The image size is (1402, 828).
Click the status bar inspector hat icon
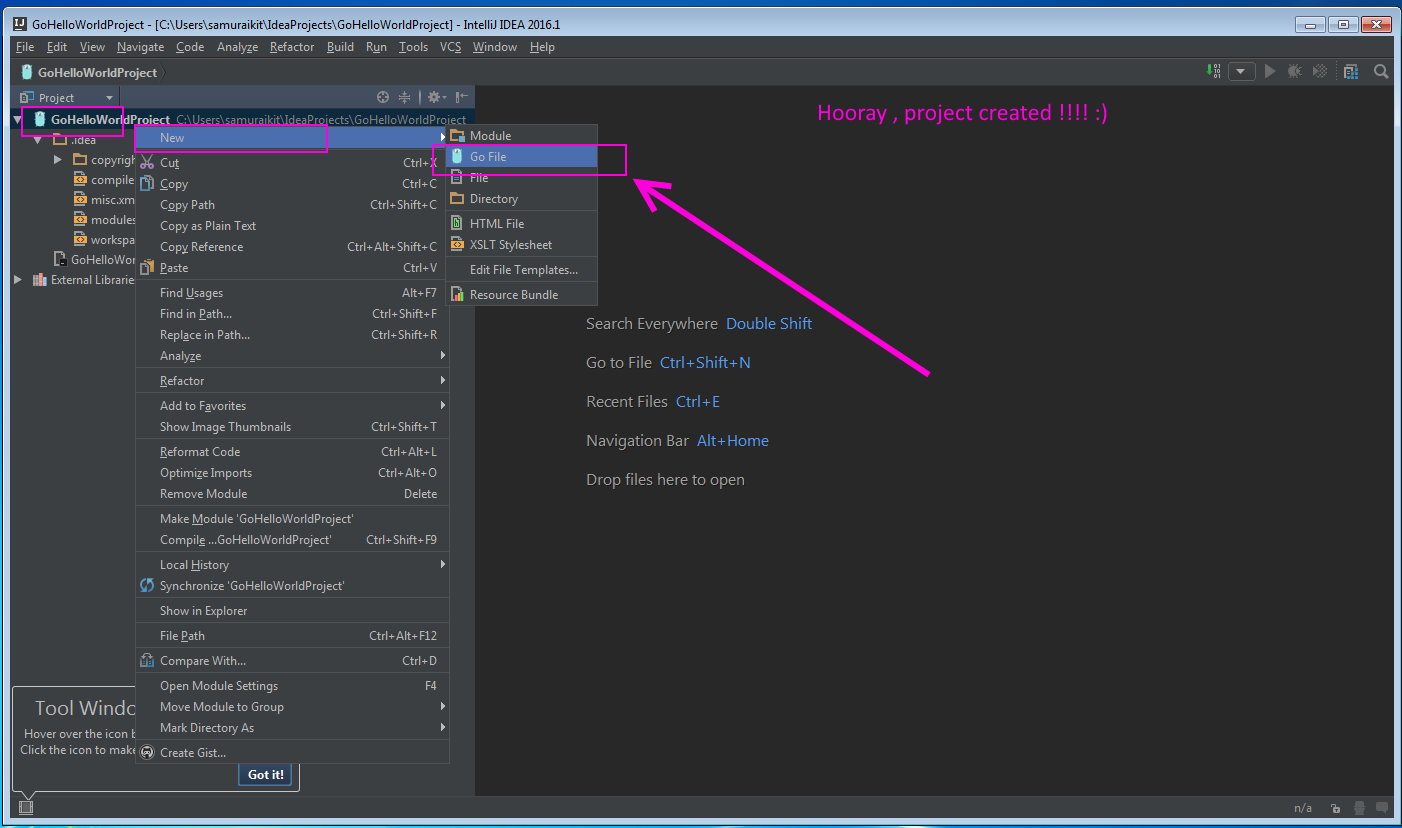click(x=1360, y=808)
